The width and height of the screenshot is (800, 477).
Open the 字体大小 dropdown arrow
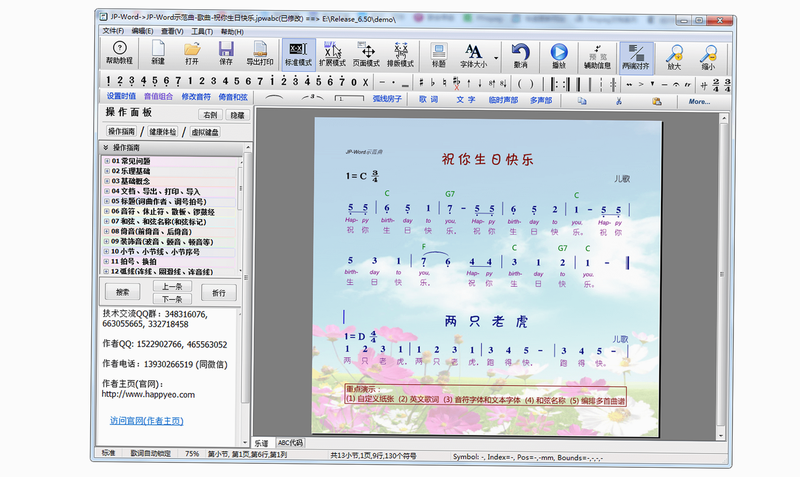(x=496, y=58)
